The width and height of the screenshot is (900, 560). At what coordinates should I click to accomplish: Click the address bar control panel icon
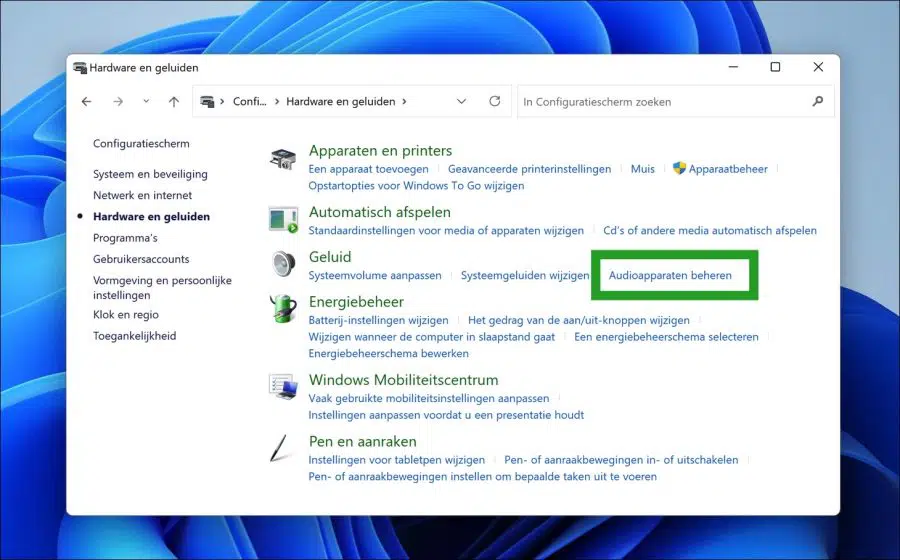[x=207, y=102]
